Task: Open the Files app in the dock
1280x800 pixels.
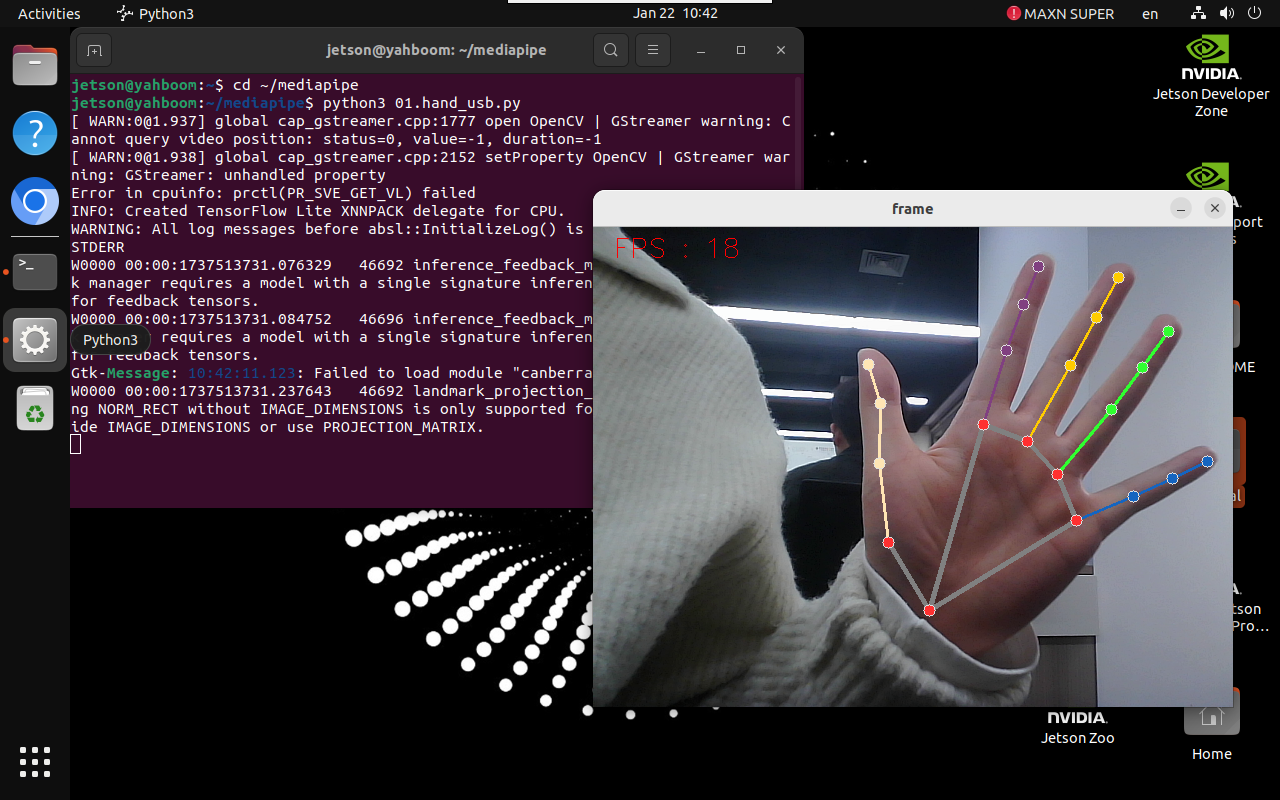Action: (35, 65)
